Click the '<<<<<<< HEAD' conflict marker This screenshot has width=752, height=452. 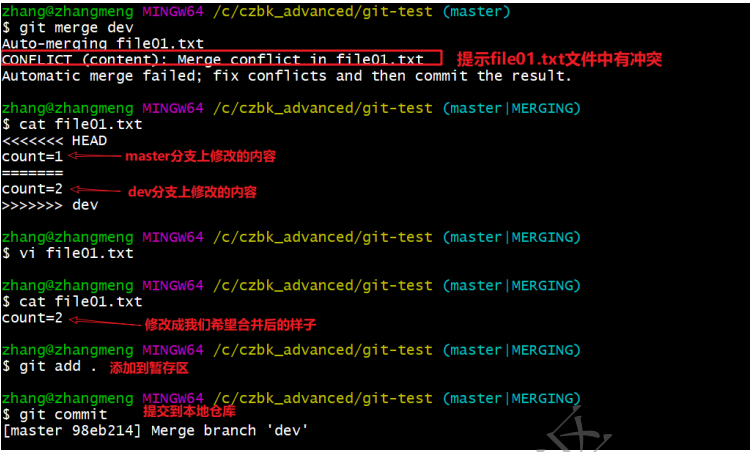[x=54, y=141]
